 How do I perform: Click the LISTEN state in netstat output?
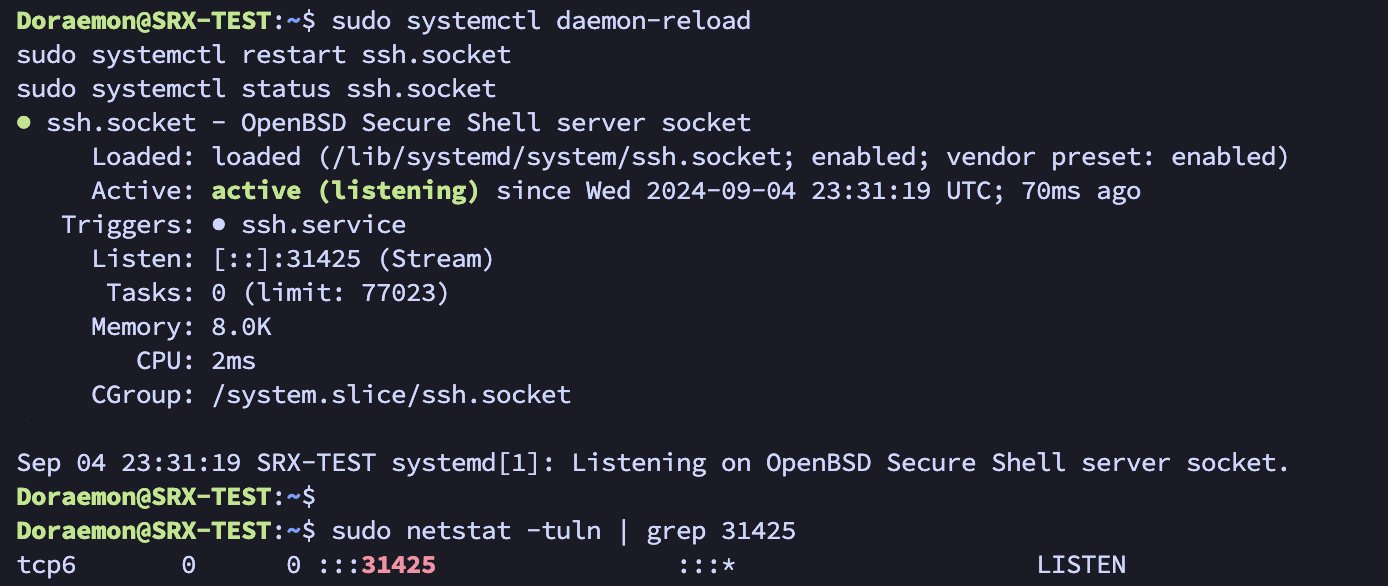pyautogui.click(x=1081, y=565)
